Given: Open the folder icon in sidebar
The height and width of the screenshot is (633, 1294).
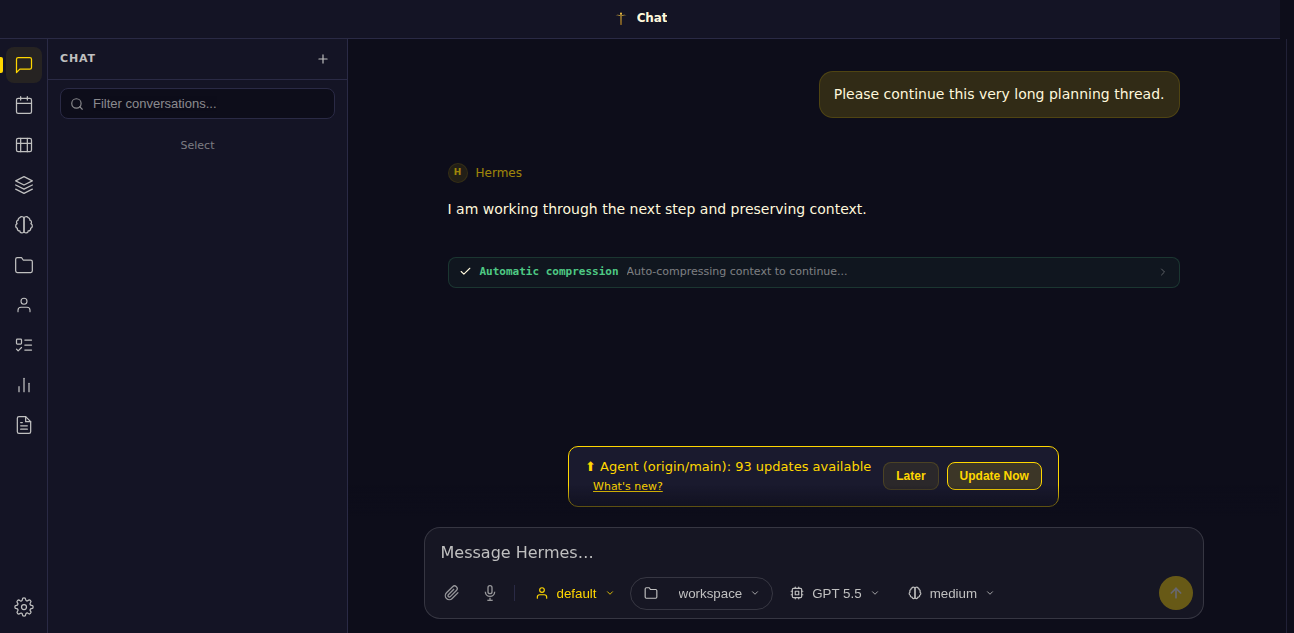Looking at the screenshot, I should [x=24, y=265].
